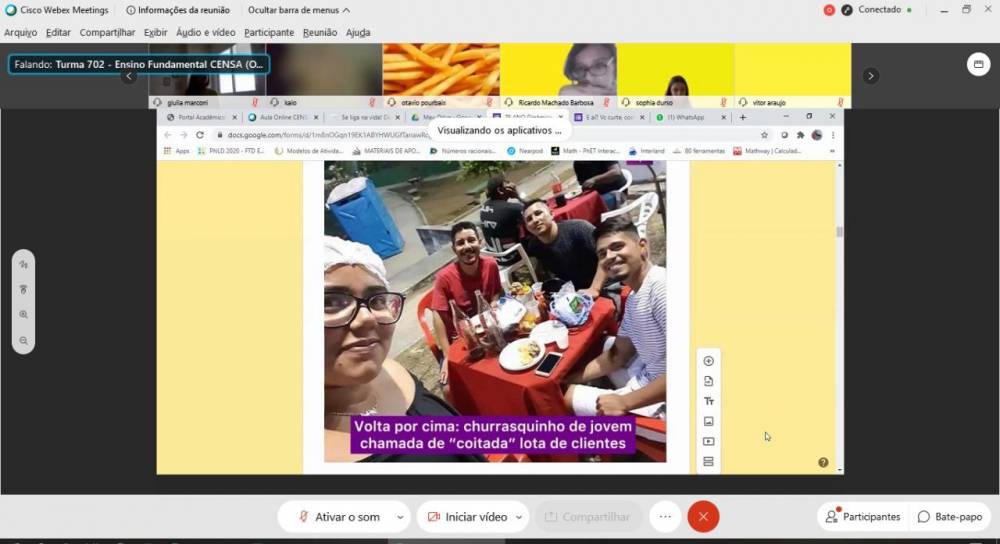Click the add section icon in Forms sidebar
1000x544 pixels.
(709, 461)
